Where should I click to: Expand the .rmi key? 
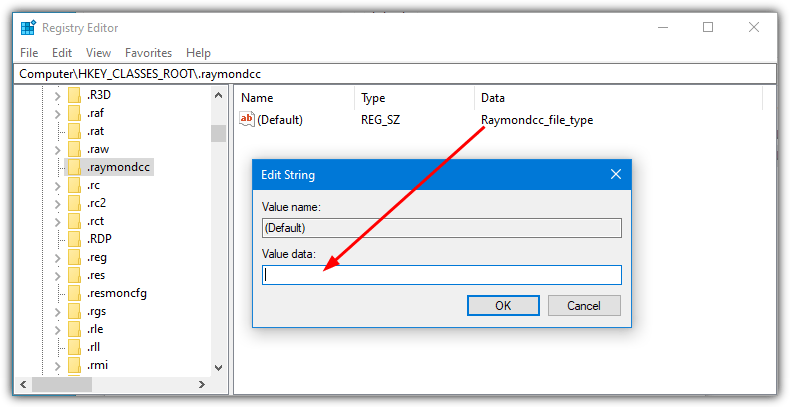(57, 366)
